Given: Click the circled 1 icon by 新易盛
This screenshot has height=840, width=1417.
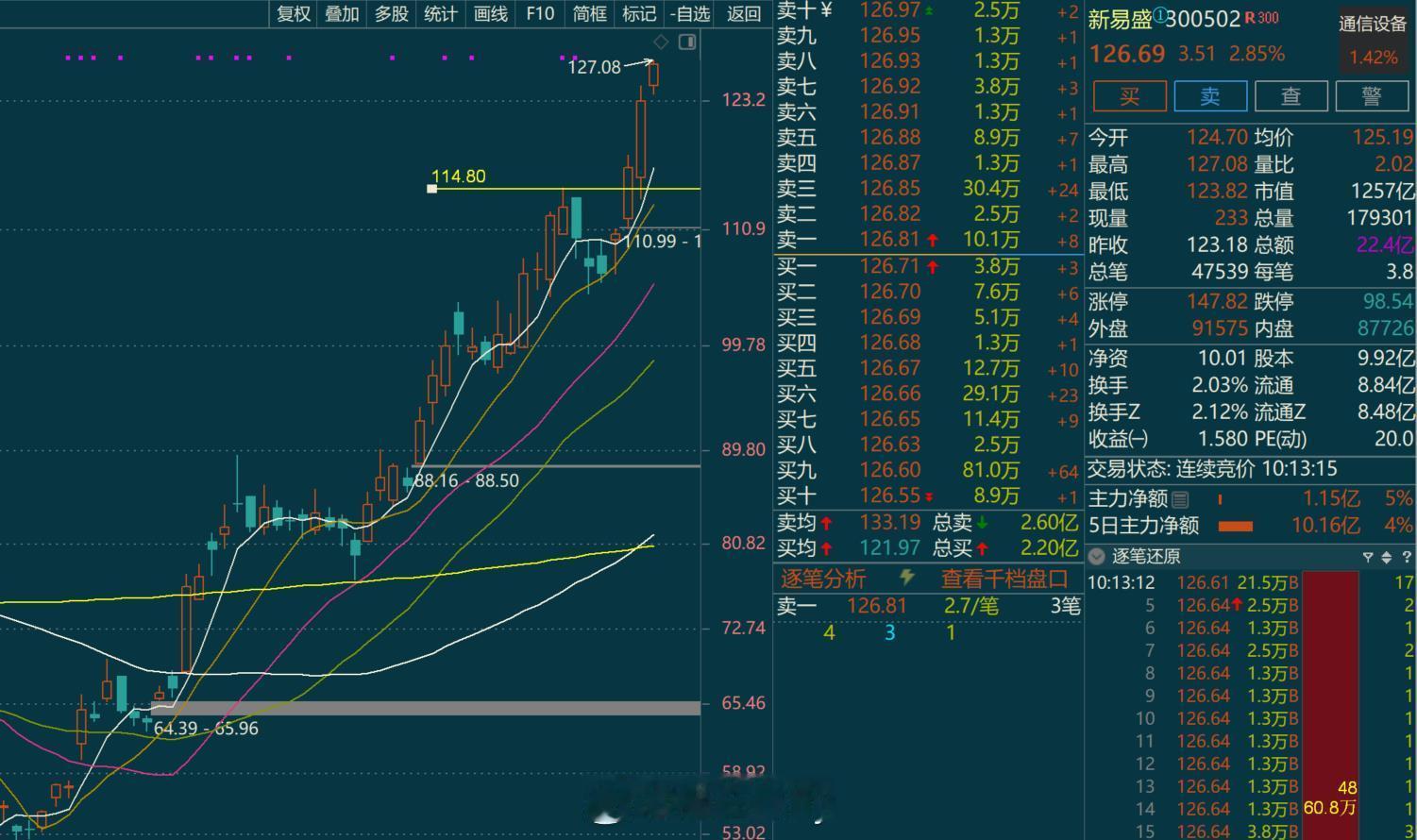Looking at the screenshot, I should click(x=1160, y=16).
